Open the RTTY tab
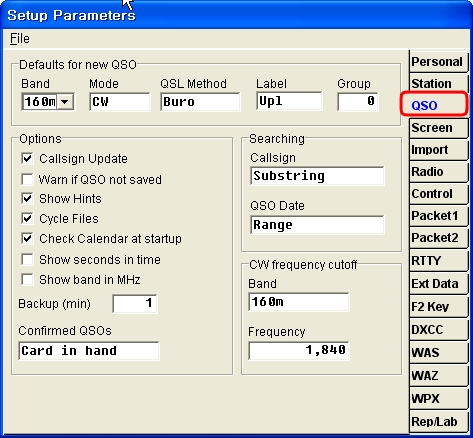This screenshot has width=473, height=438. tap(438, 261)
